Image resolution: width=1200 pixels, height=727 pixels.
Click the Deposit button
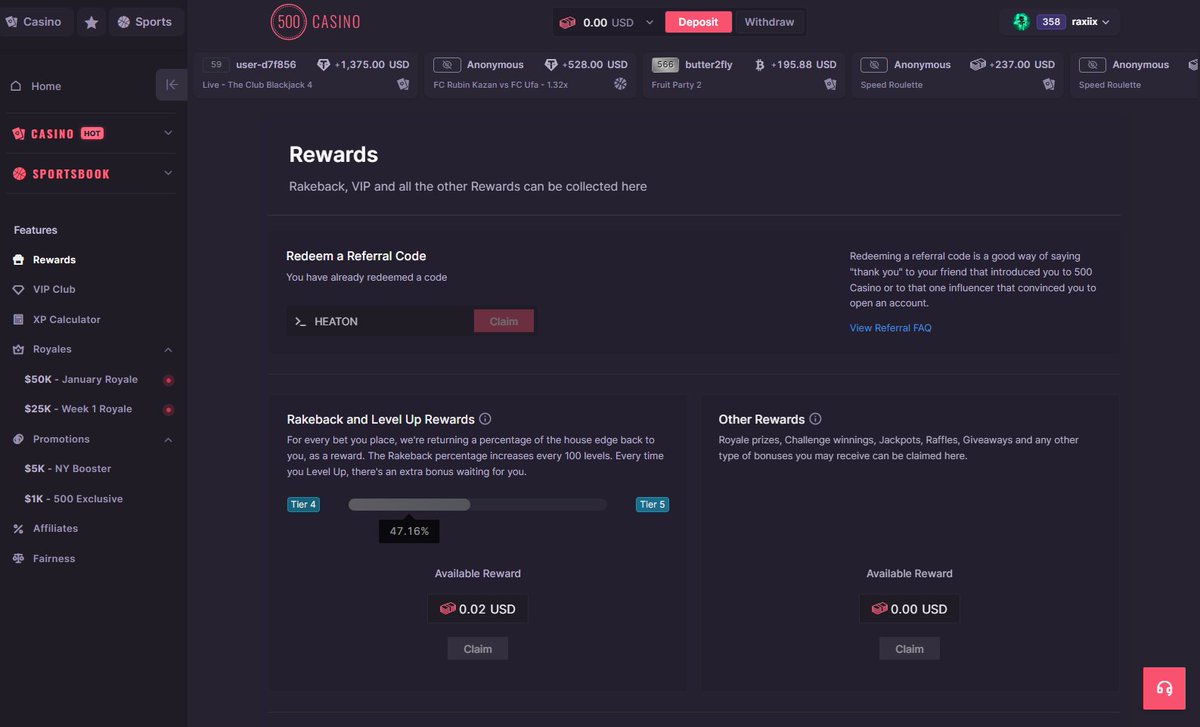pos(698,22)
